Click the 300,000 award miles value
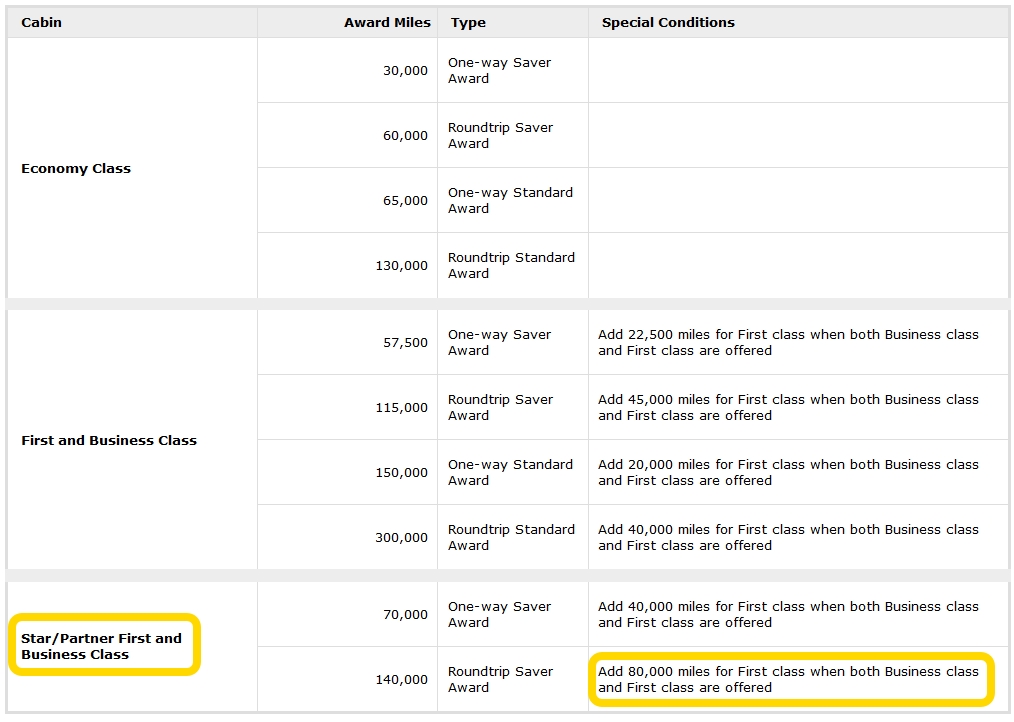 (x=401, y=538)
